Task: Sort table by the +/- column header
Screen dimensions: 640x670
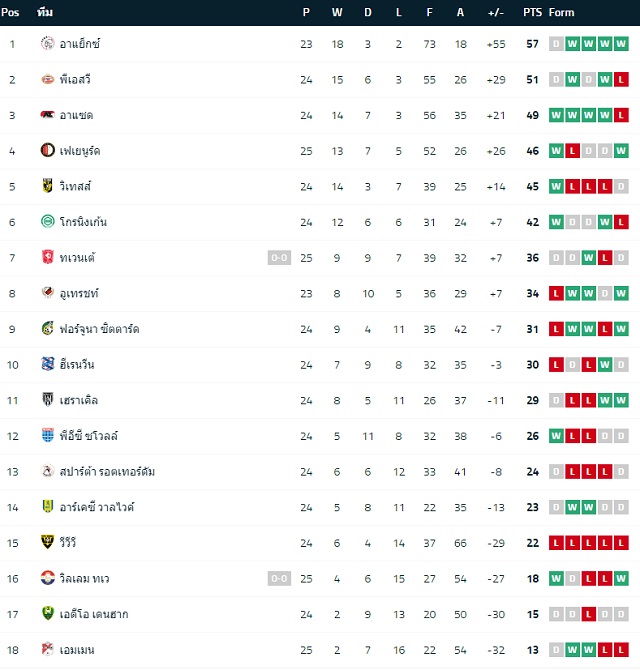Action: [496, 12]
